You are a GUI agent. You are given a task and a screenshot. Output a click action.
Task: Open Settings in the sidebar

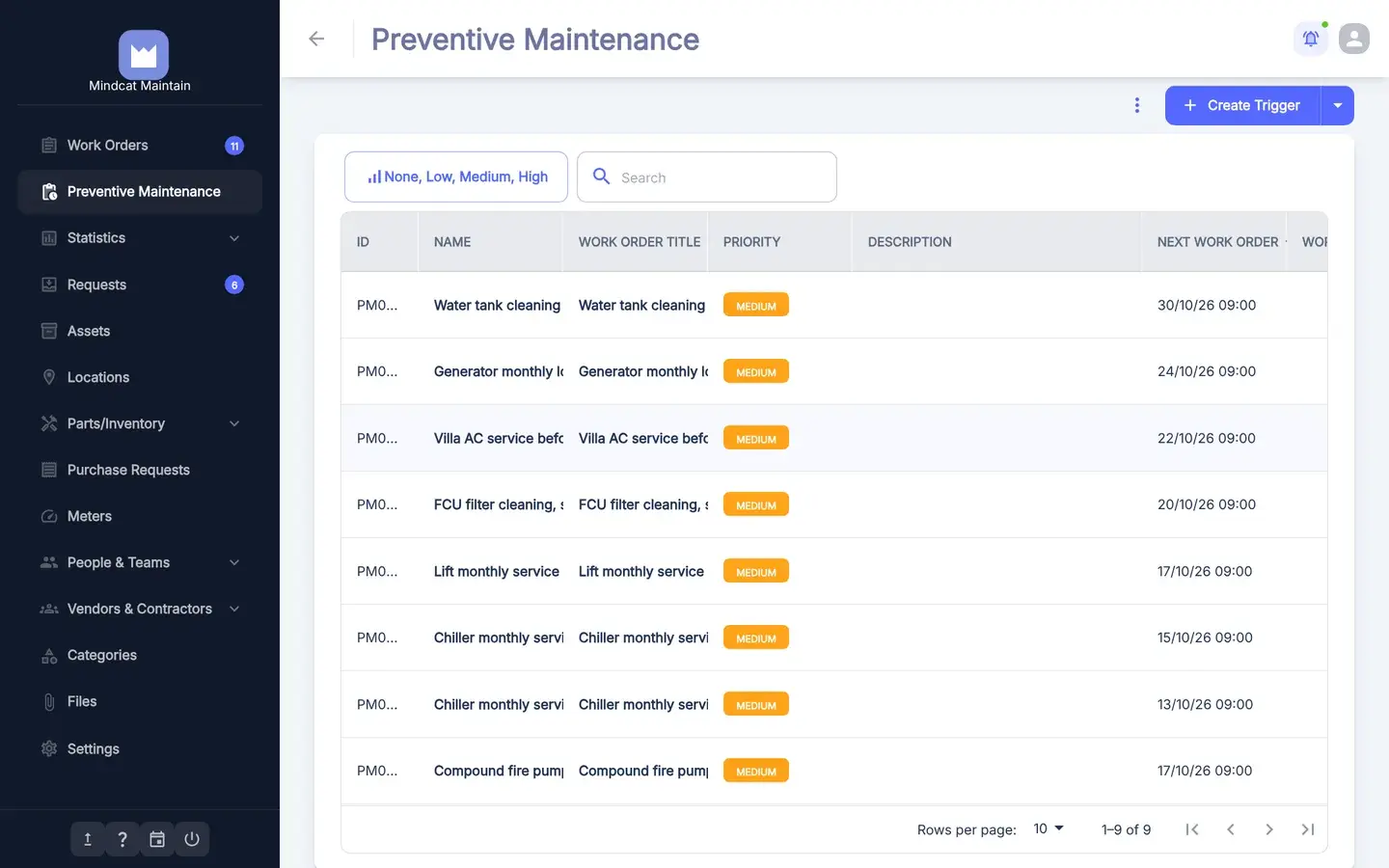[x=140, y=748]
